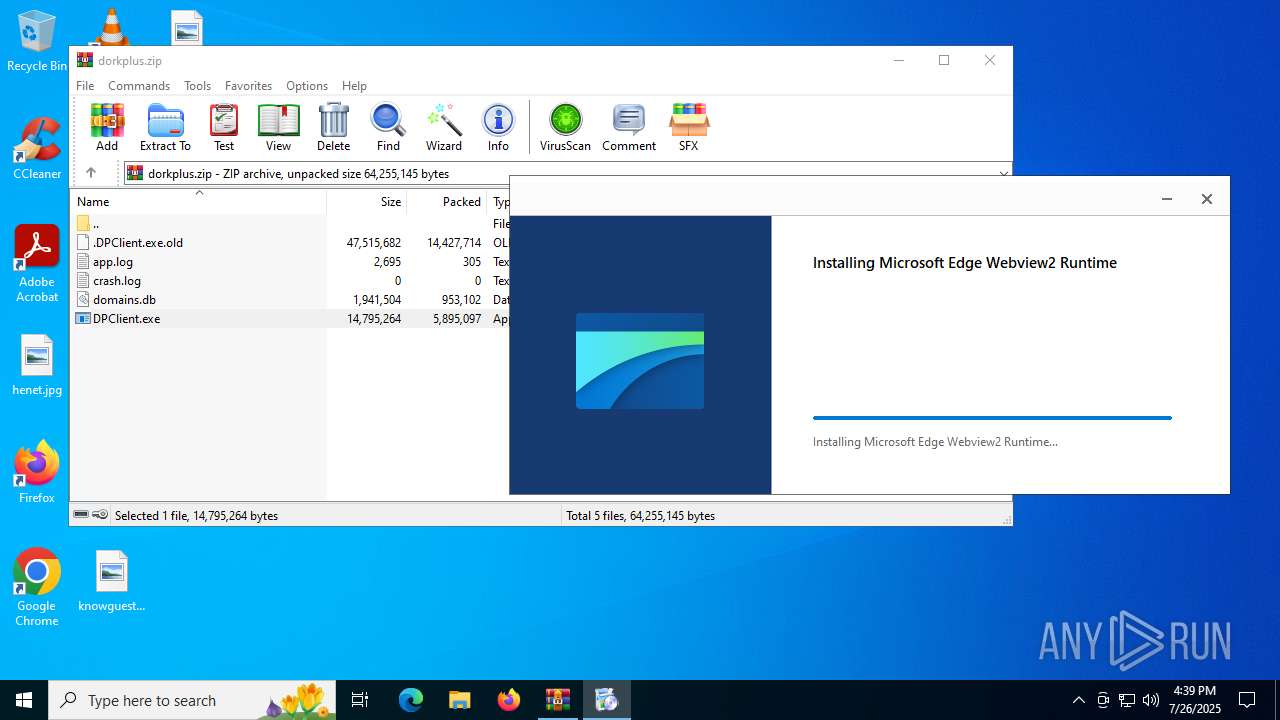Expand the archive path dropdown
The width and height of the screenshot is (1280, 720).
[1003, 173]
